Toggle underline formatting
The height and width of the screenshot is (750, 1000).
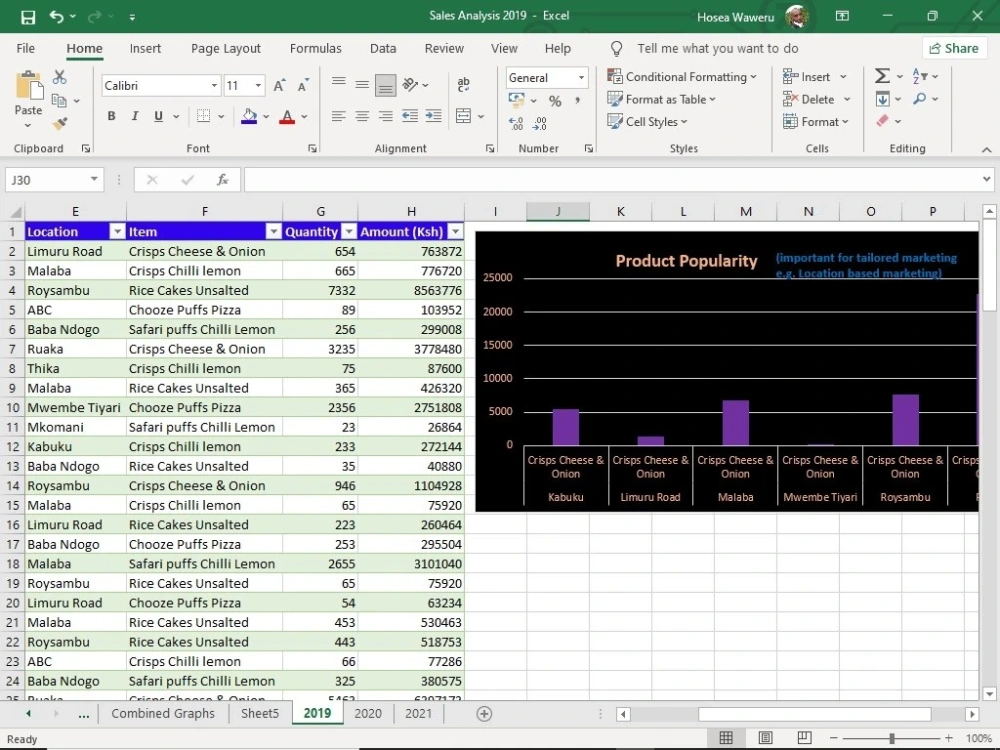156,116
